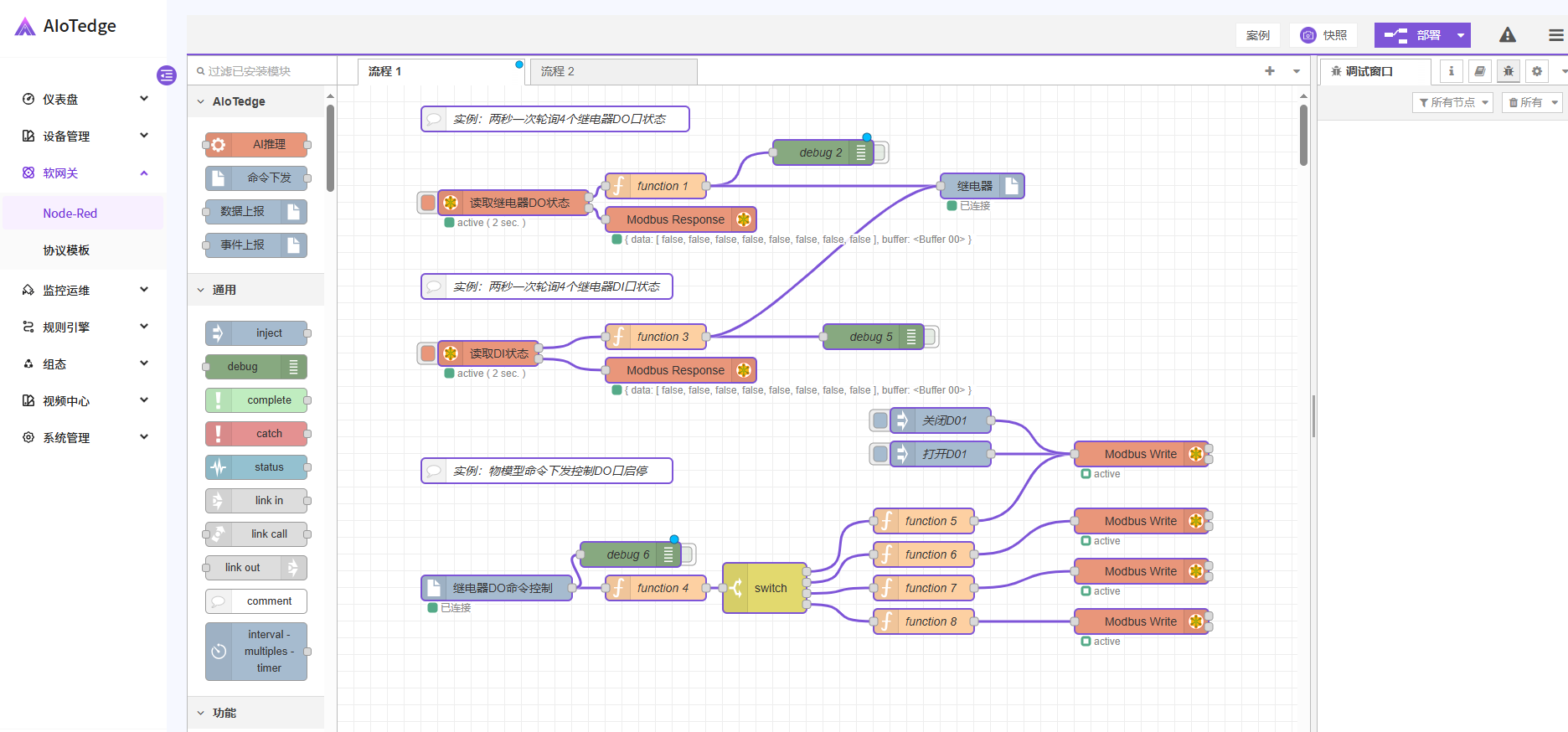Open the configuration nodes gear icon
1568x732 pixels.
(1536, 72)
